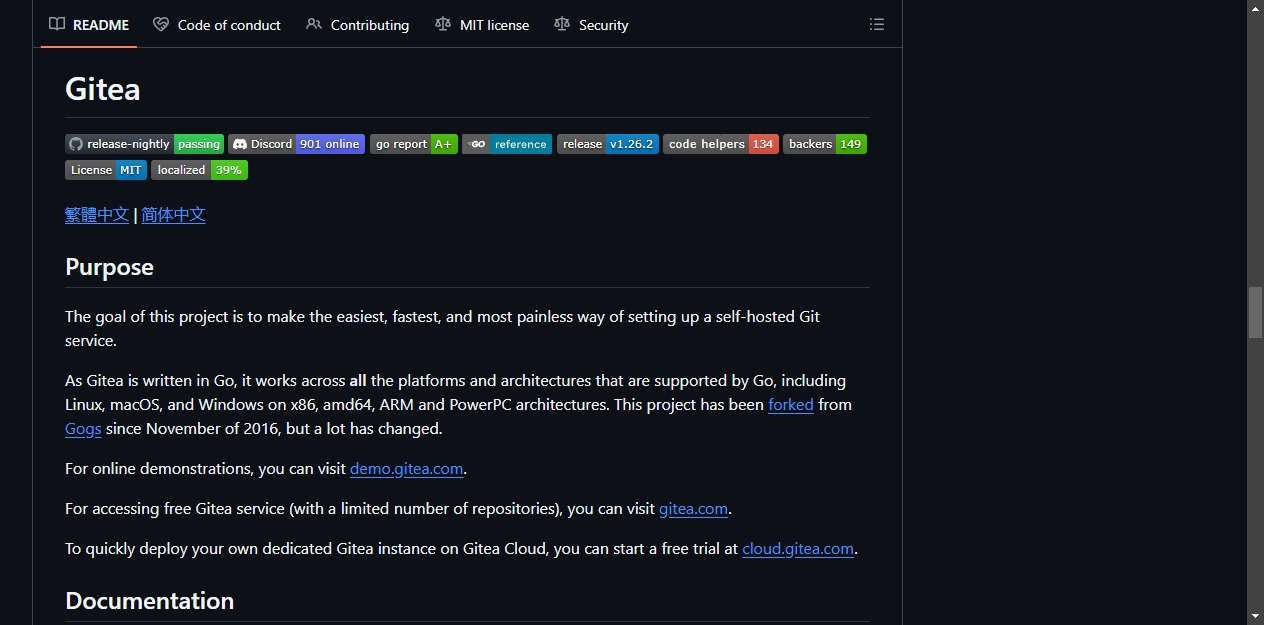Image resolution: width=1264 pixels, height=625 pixels.
Task: Open the go report A+ badge
Action: point(414,144)
